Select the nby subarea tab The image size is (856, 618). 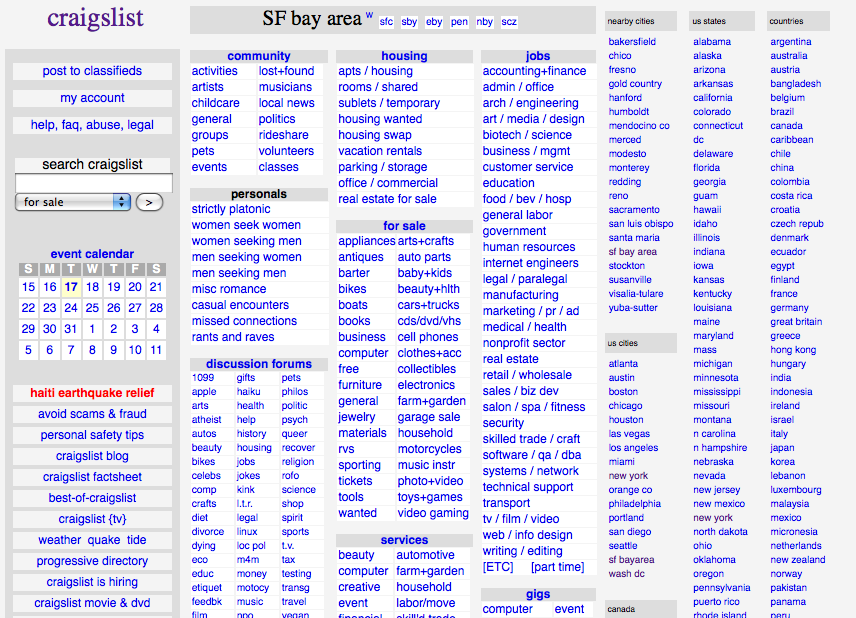pyautogui.click(x=484, y=22)
